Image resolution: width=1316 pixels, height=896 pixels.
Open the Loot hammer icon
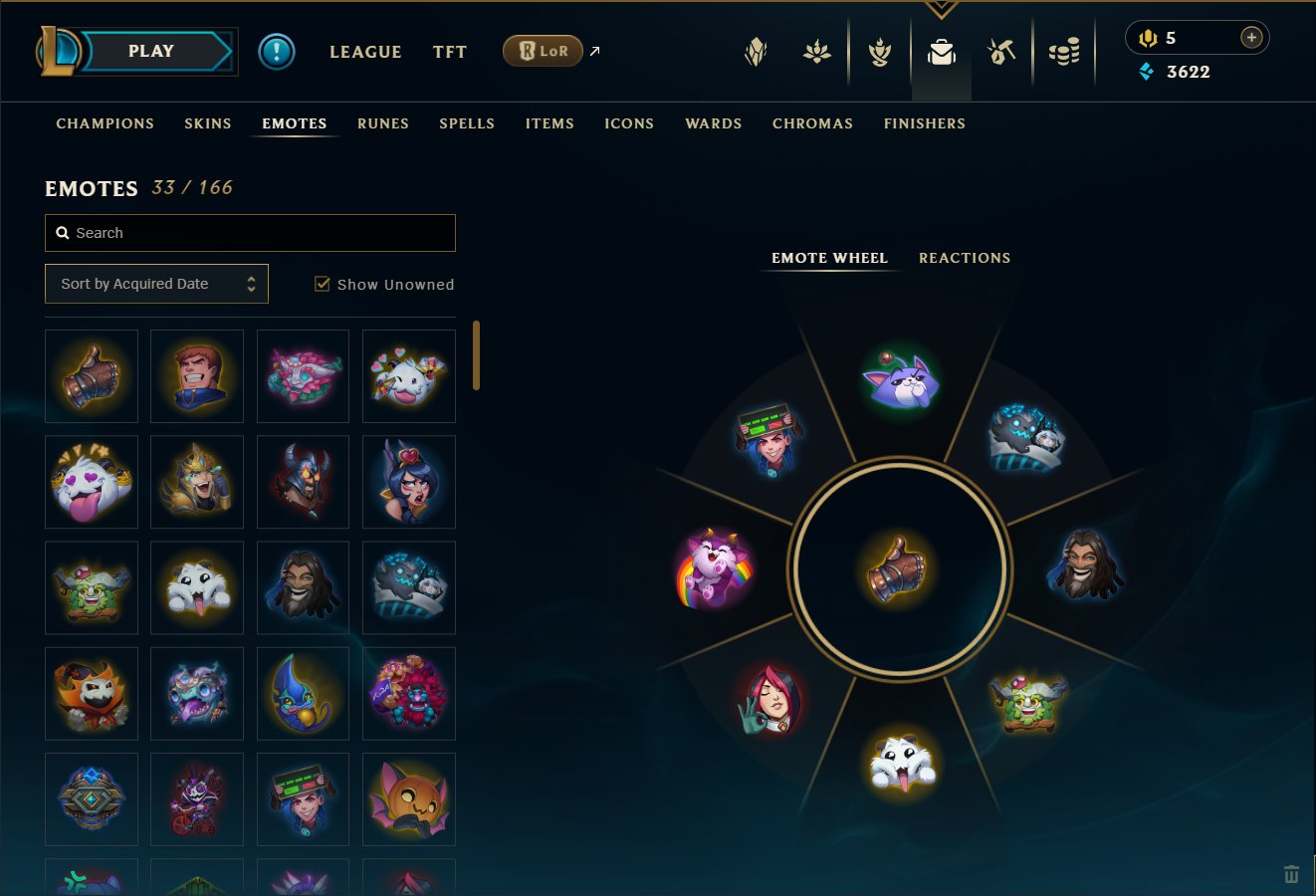point(1001,52)
